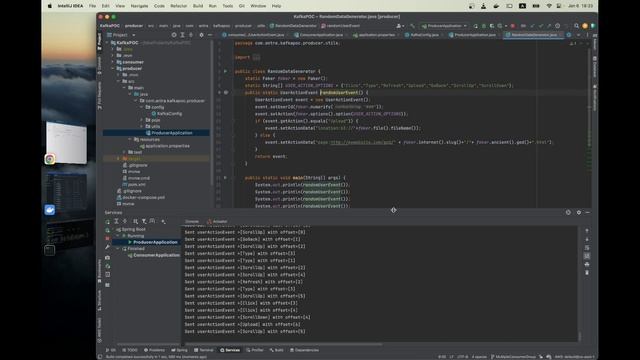
Task: Click the top Stage Manager window thumbnail
Action: [x=67, y=142]
